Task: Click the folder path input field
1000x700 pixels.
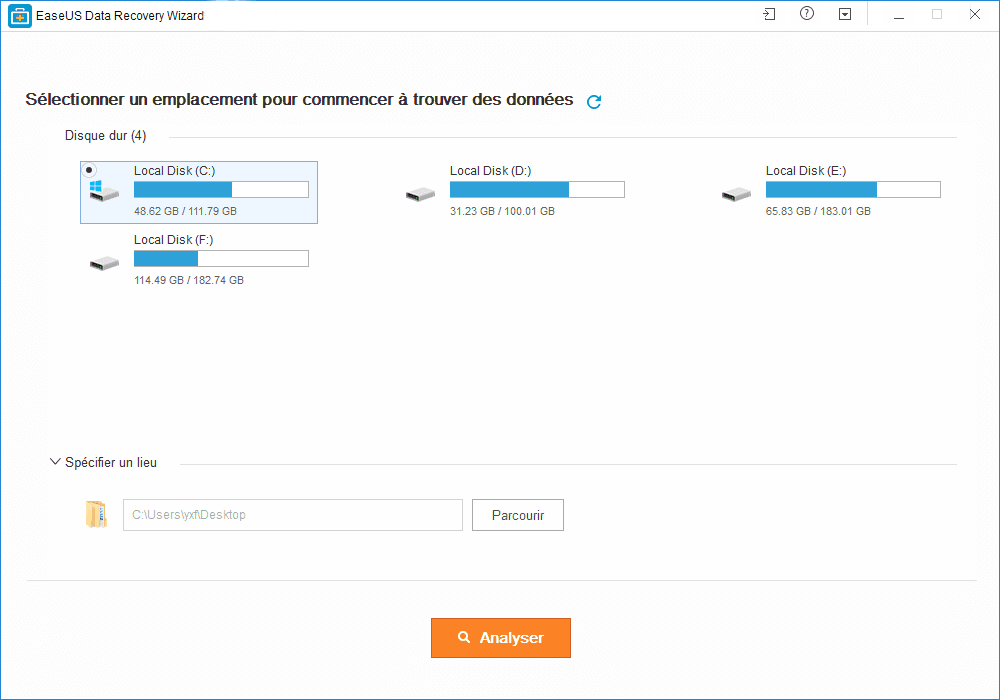Action: point(293,515)
